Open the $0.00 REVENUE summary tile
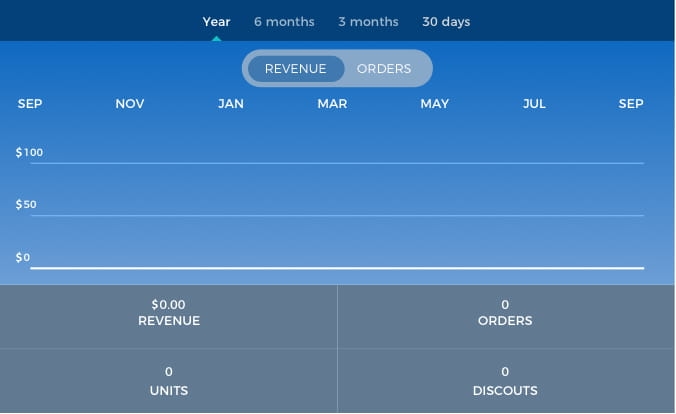Viewport: 676px width, 414px height. [x=169, y=312]
